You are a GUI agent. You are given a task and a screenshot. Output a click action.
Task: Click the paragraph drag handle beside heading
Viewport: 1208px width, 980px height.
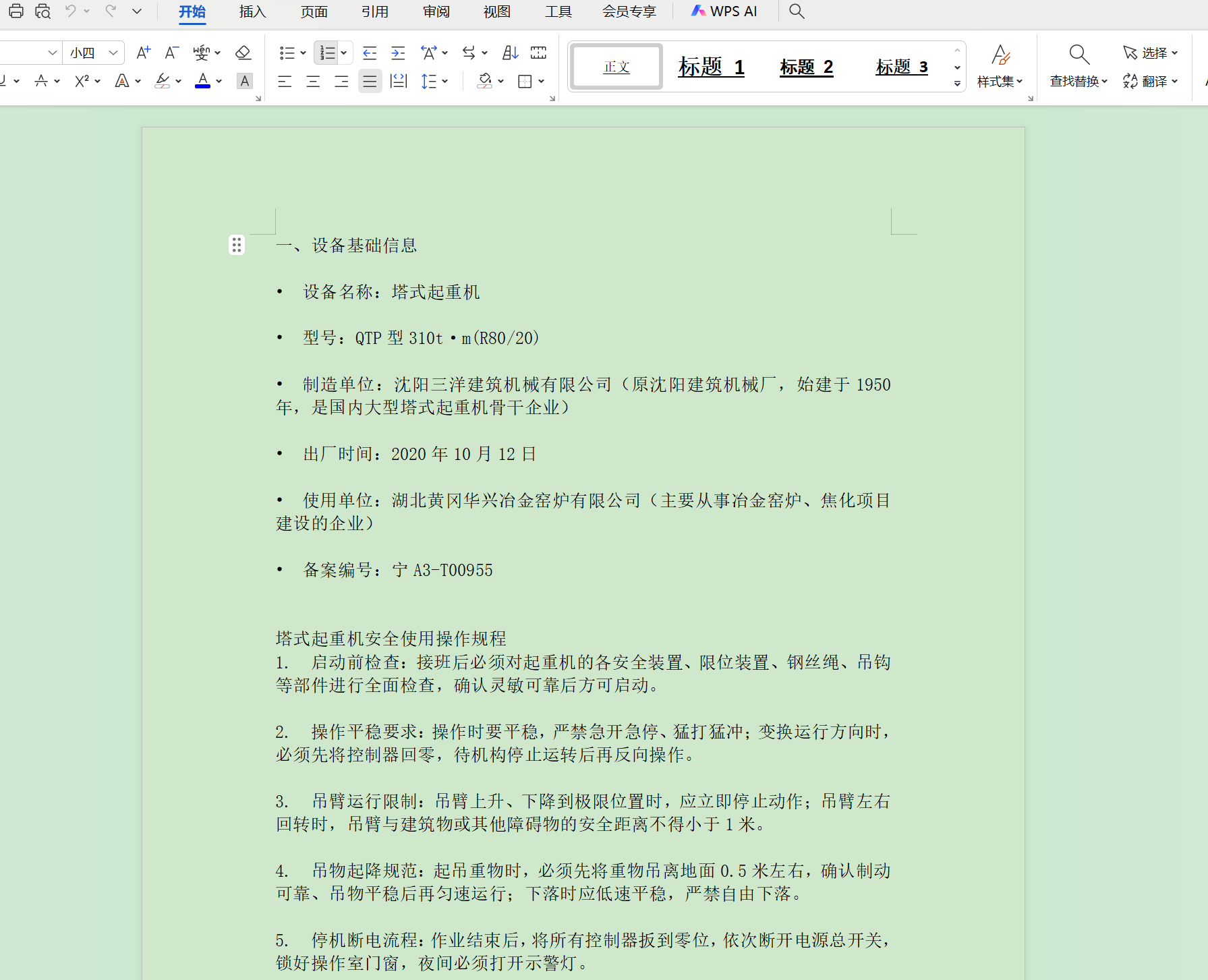pyautogui.click(x=236, y=245)
